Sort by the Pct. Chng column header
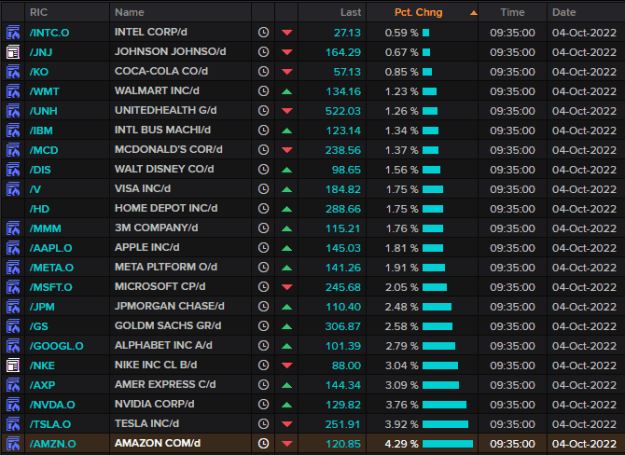Viewport: 625px width, 455px height. pyautogui.click(x=419, y=12)
